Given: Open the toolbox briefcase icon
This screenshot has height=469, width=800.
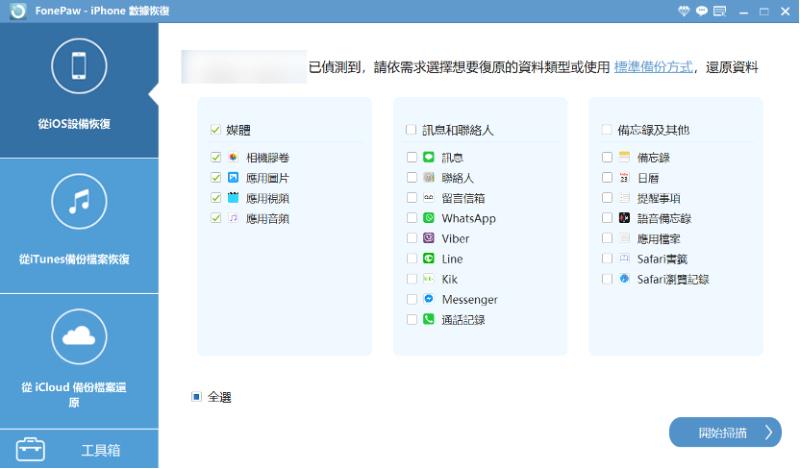Looking at the screenshot, I should click(30, 450).
